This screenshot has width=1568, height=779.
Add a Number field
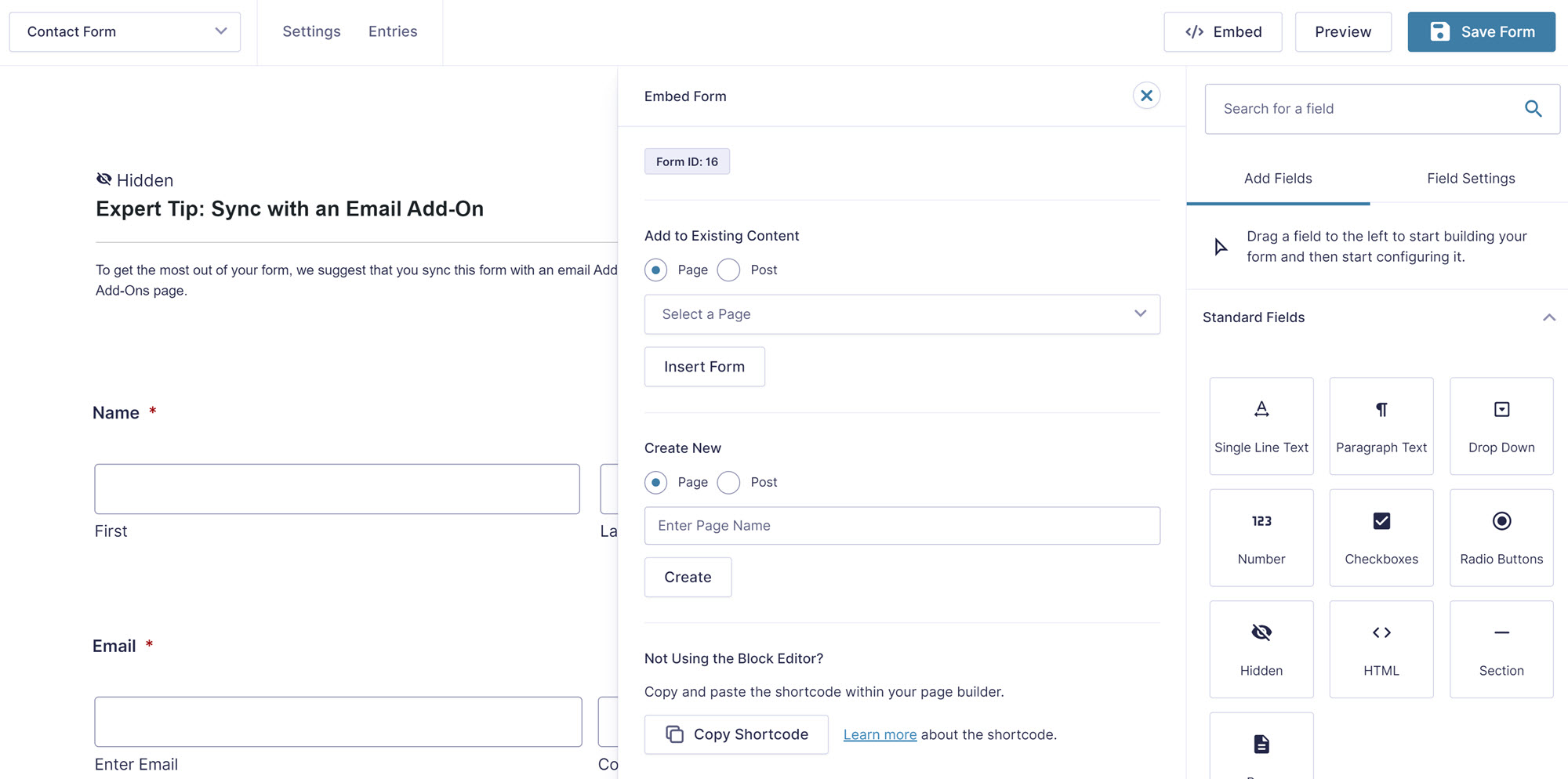pyautogui.click(x=1261, y=538)
